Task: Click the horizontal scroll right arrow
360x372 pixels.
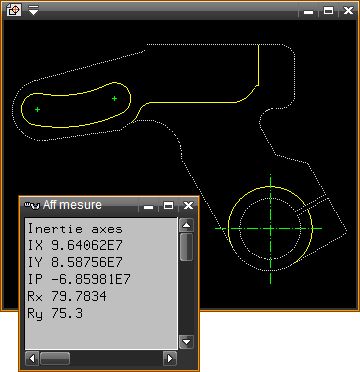Action: [170, 359]
